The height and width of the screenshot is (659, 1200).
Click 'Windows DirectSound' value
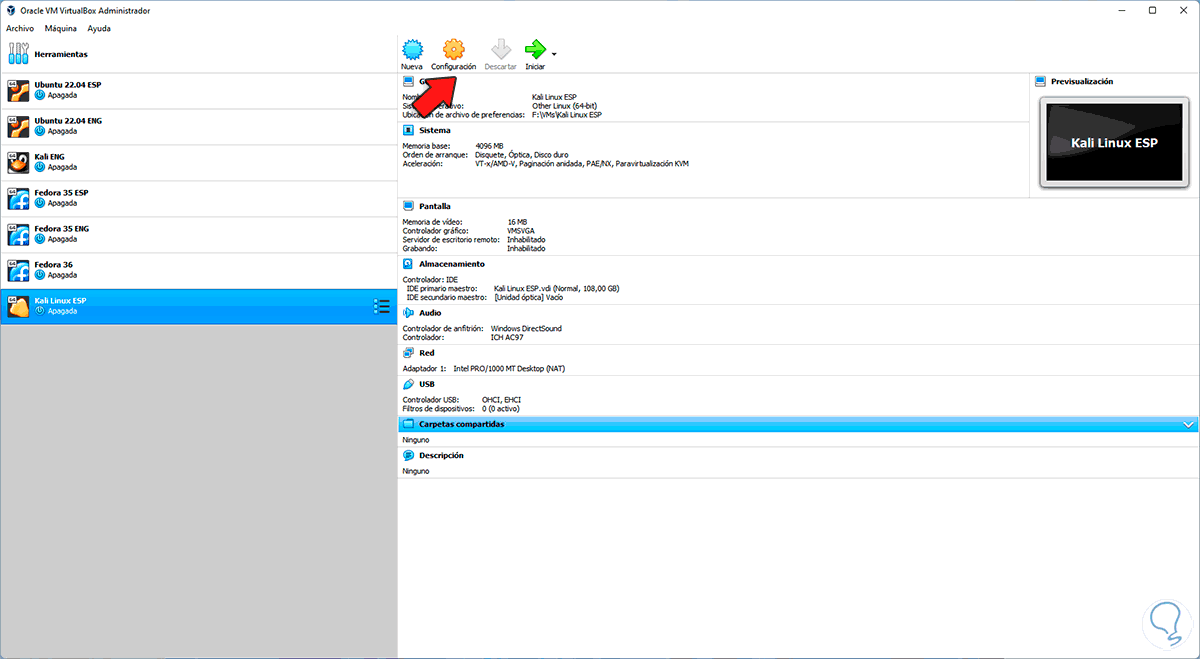pos(527,328)
